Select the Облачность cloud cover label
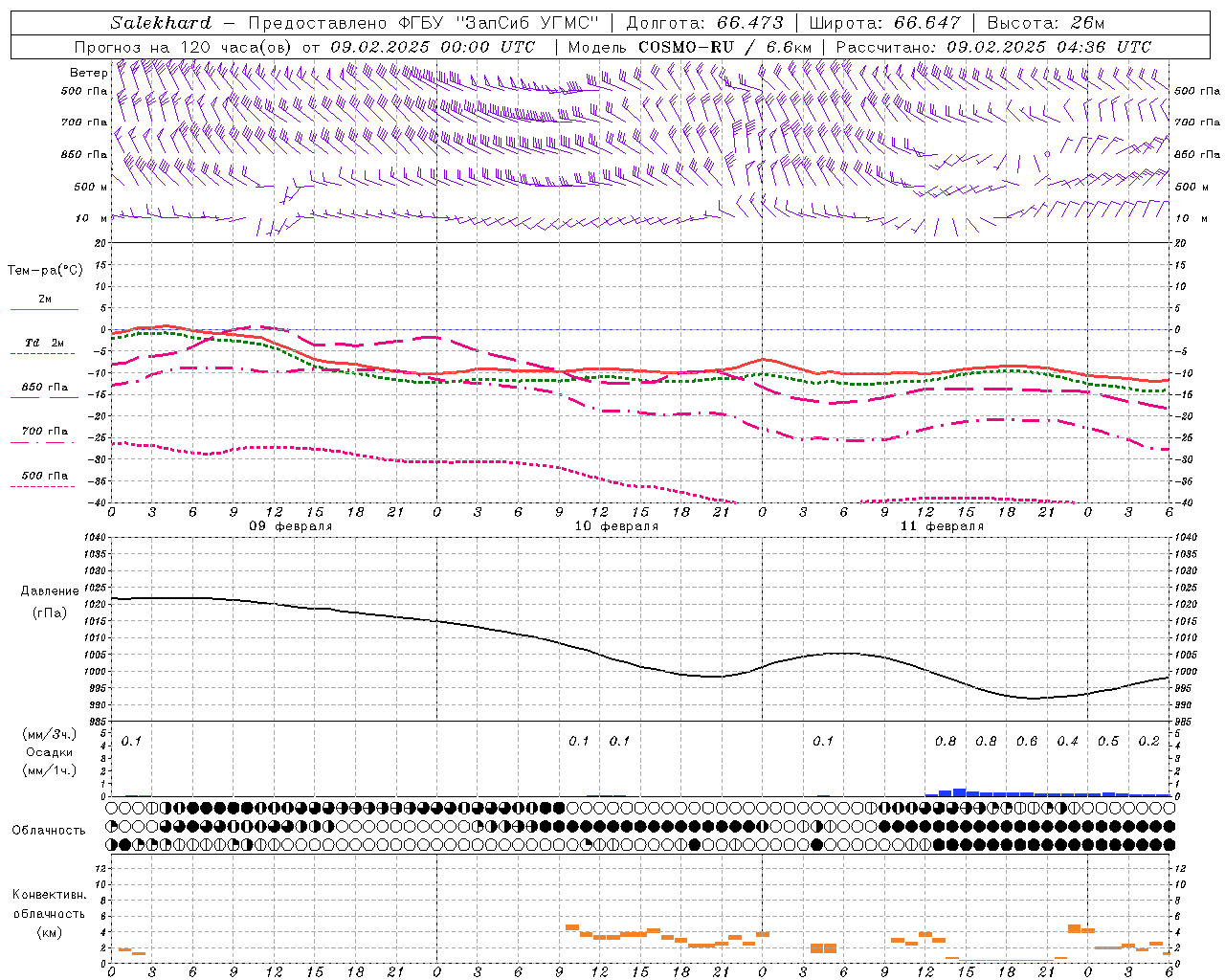Screen dimensions: 1225x980 49,830
